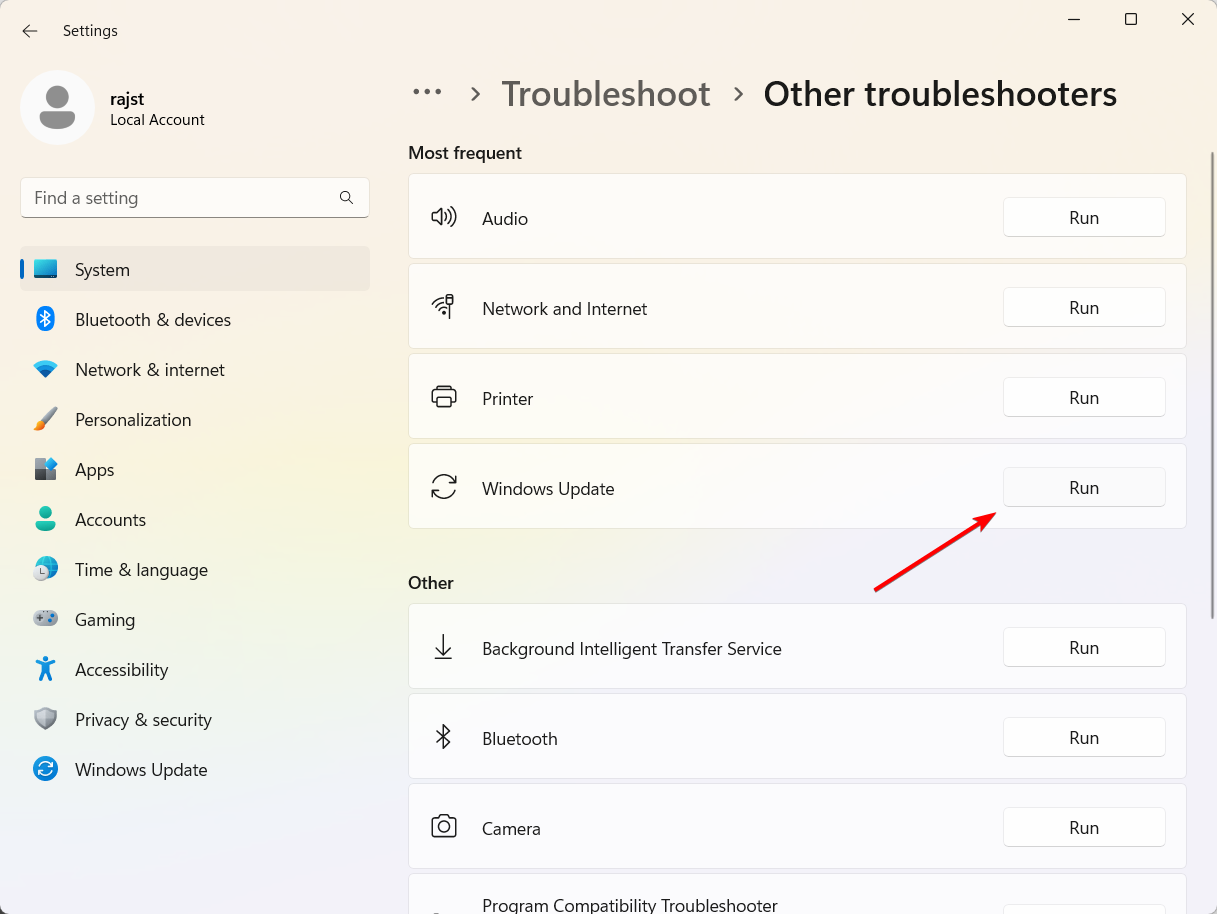
Task: Click the Audio speaker icon in troubleshooters list
Action: click(443, 217)
